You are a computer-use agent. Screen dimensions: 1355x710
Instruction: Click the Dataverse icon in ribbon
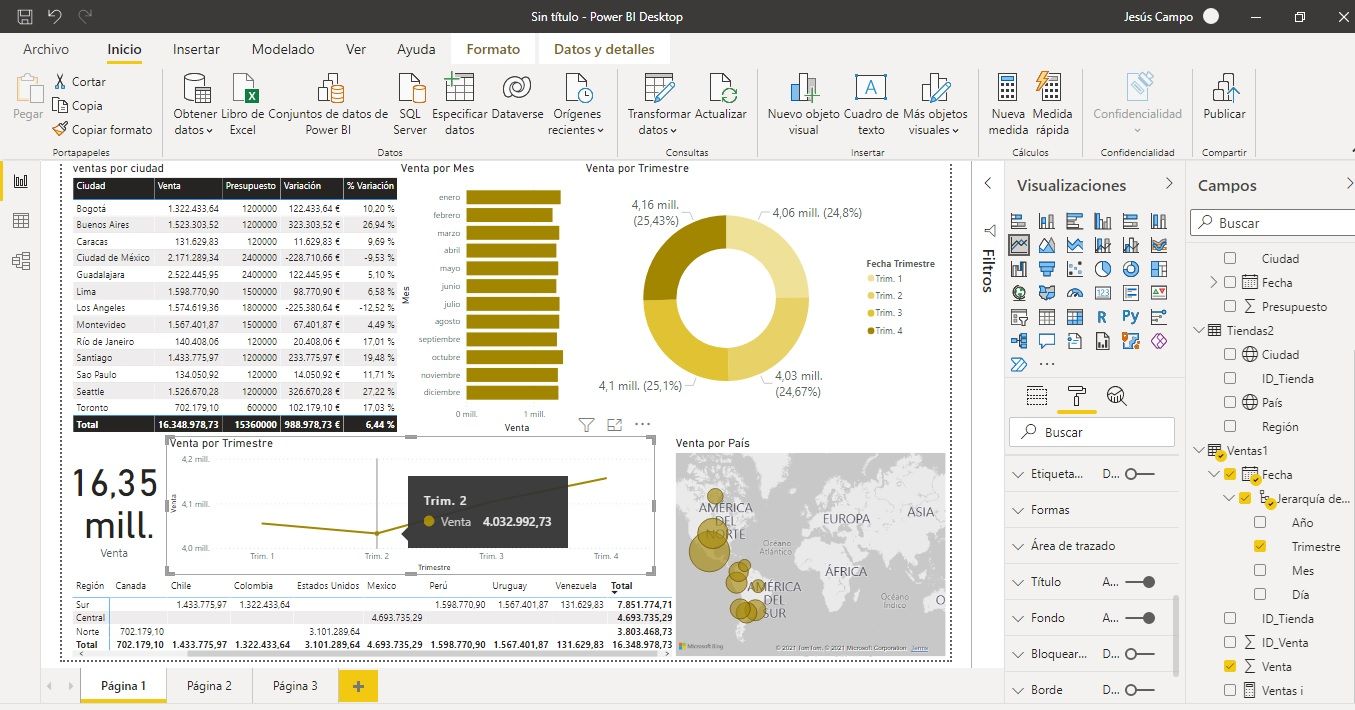[x=517, y=90]
